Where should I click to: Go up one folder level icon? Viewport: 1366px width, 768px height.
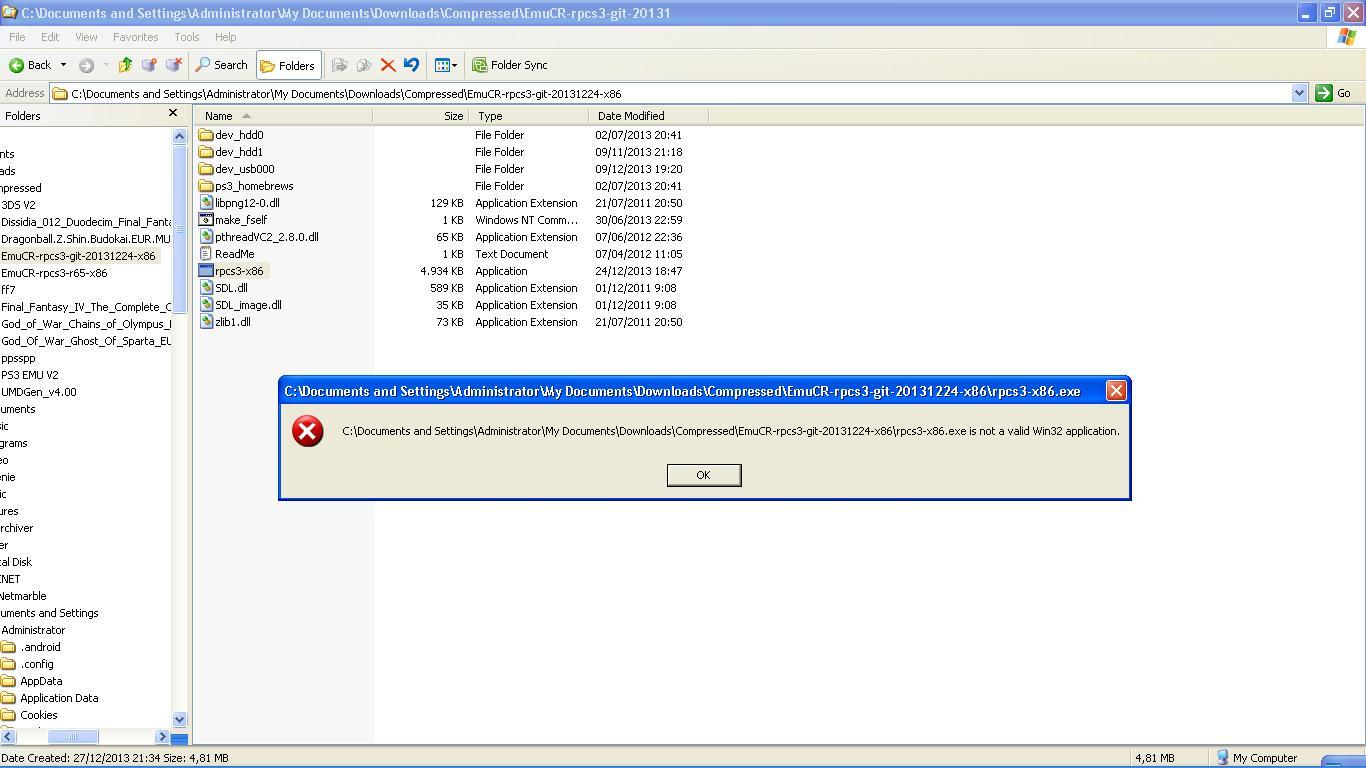pyautogui.click(x=125, y=65)
